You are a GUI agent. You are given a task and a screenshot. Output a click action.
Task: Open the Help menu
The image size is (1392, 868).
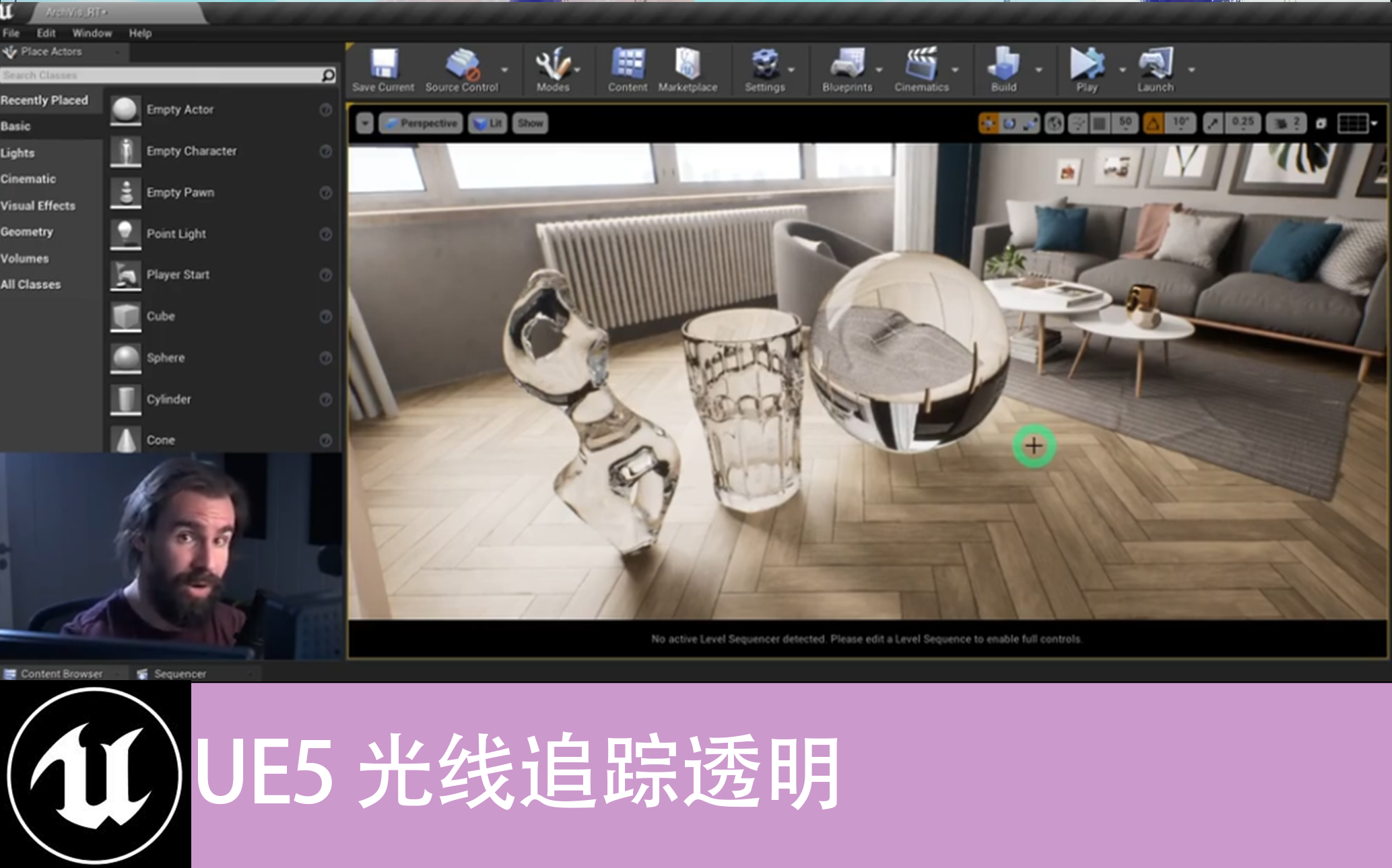140,33
